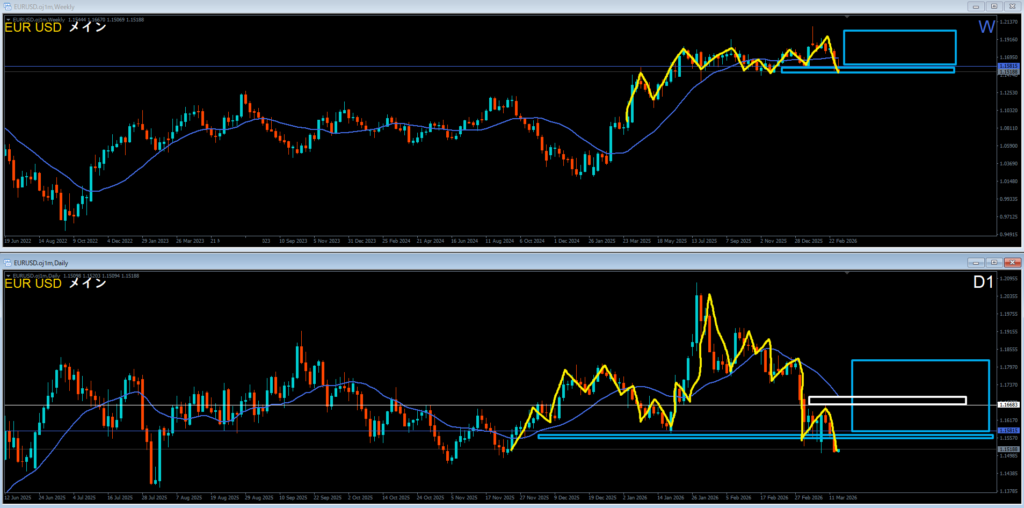Screen dimensions: 1024x508
Task: Click the EURUSD Weekly window title icon
Action: click(x=7, y=6)
